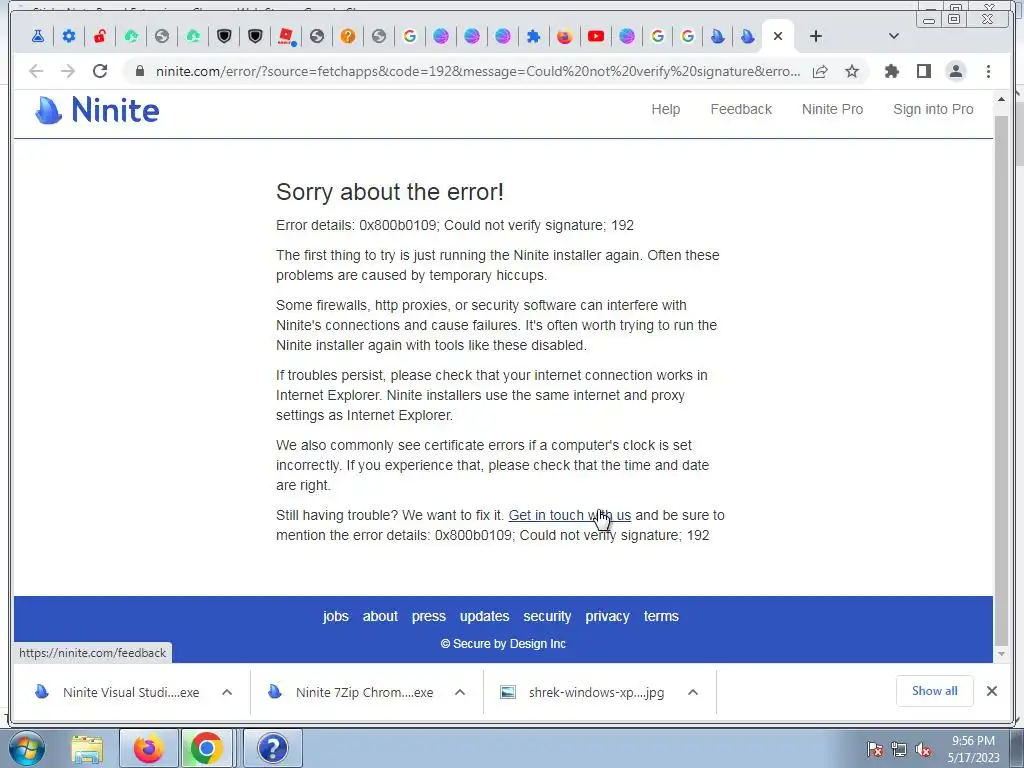Switch to the blue gear settings tab
The width and height of the screenshot is (1024, 768).
(x=69, y=37)
